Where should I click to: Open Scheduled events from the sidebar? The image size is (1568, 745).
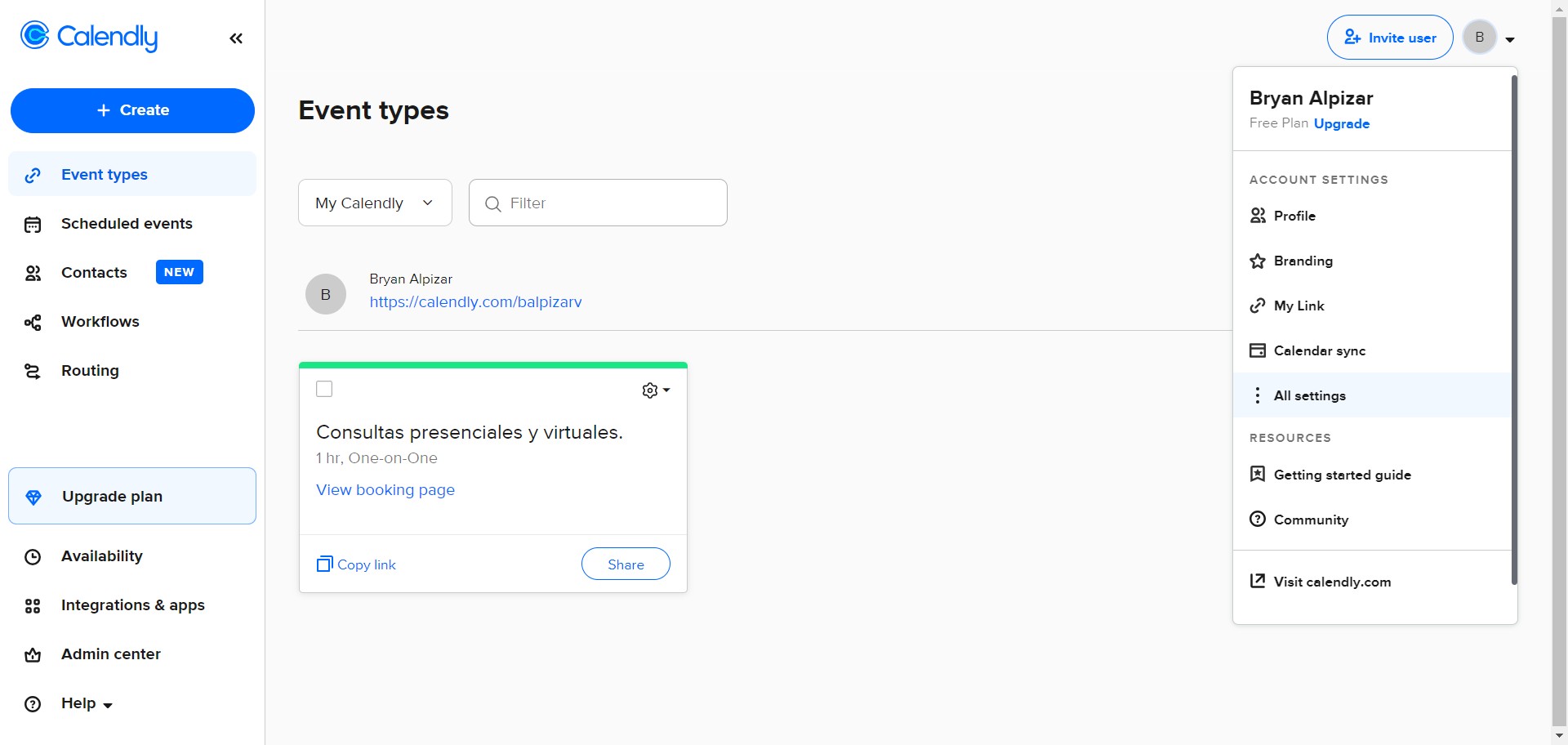click(126, 223)
